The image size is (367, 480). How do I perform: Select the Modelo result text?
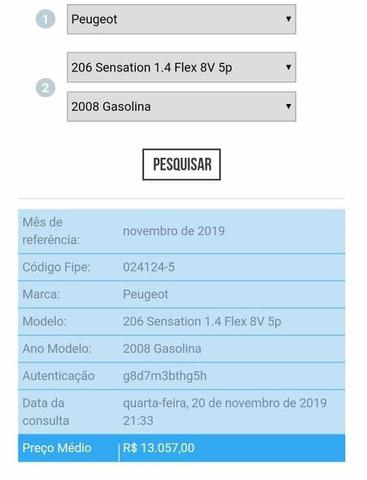pos(202,322)
